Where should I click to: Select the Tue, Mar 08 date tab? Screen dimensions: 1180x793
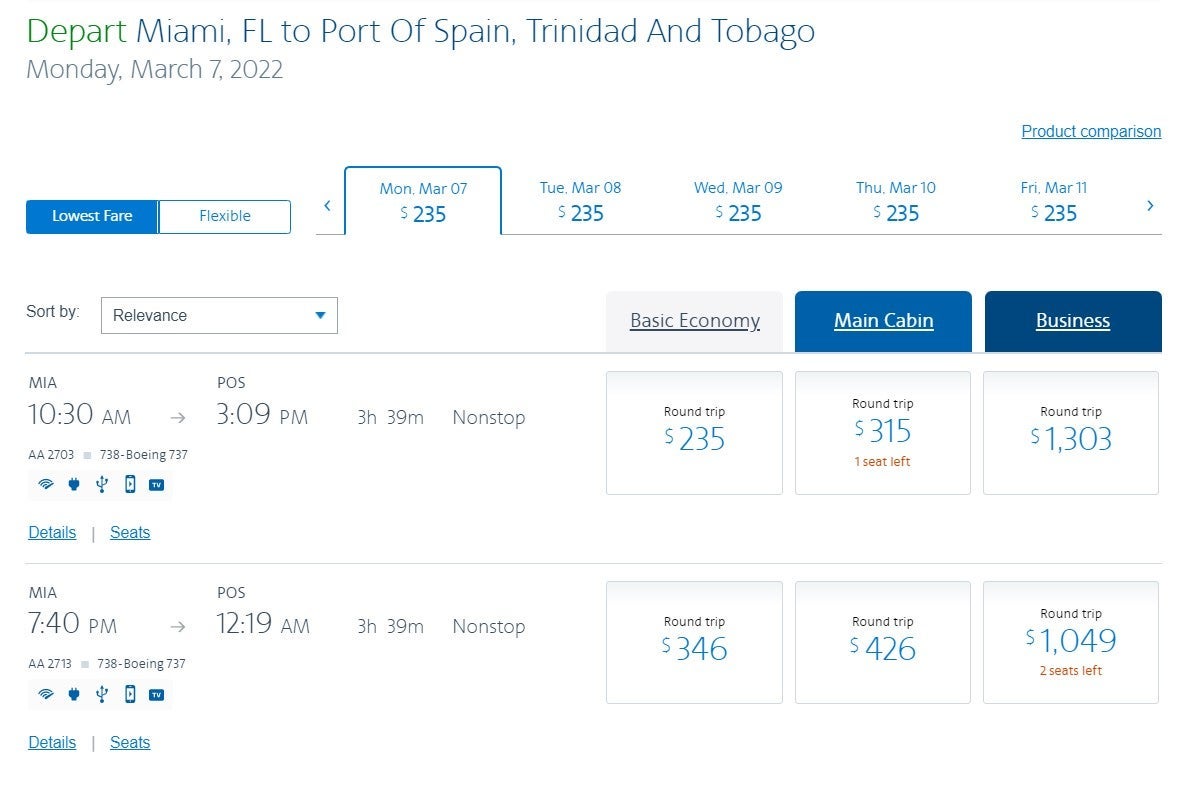580,201
